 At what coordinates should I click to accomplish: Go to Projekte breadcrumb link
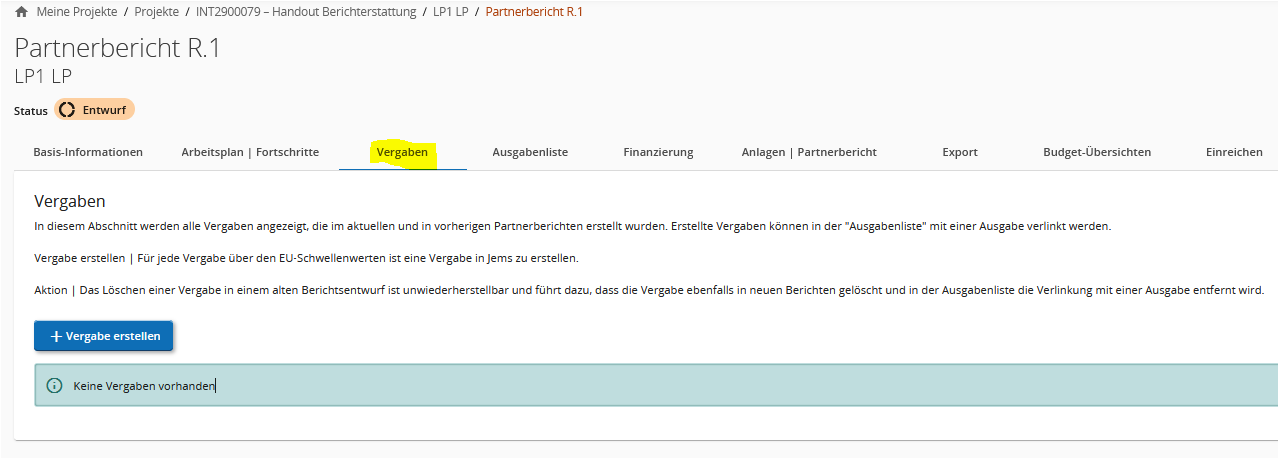click(157, 12)
